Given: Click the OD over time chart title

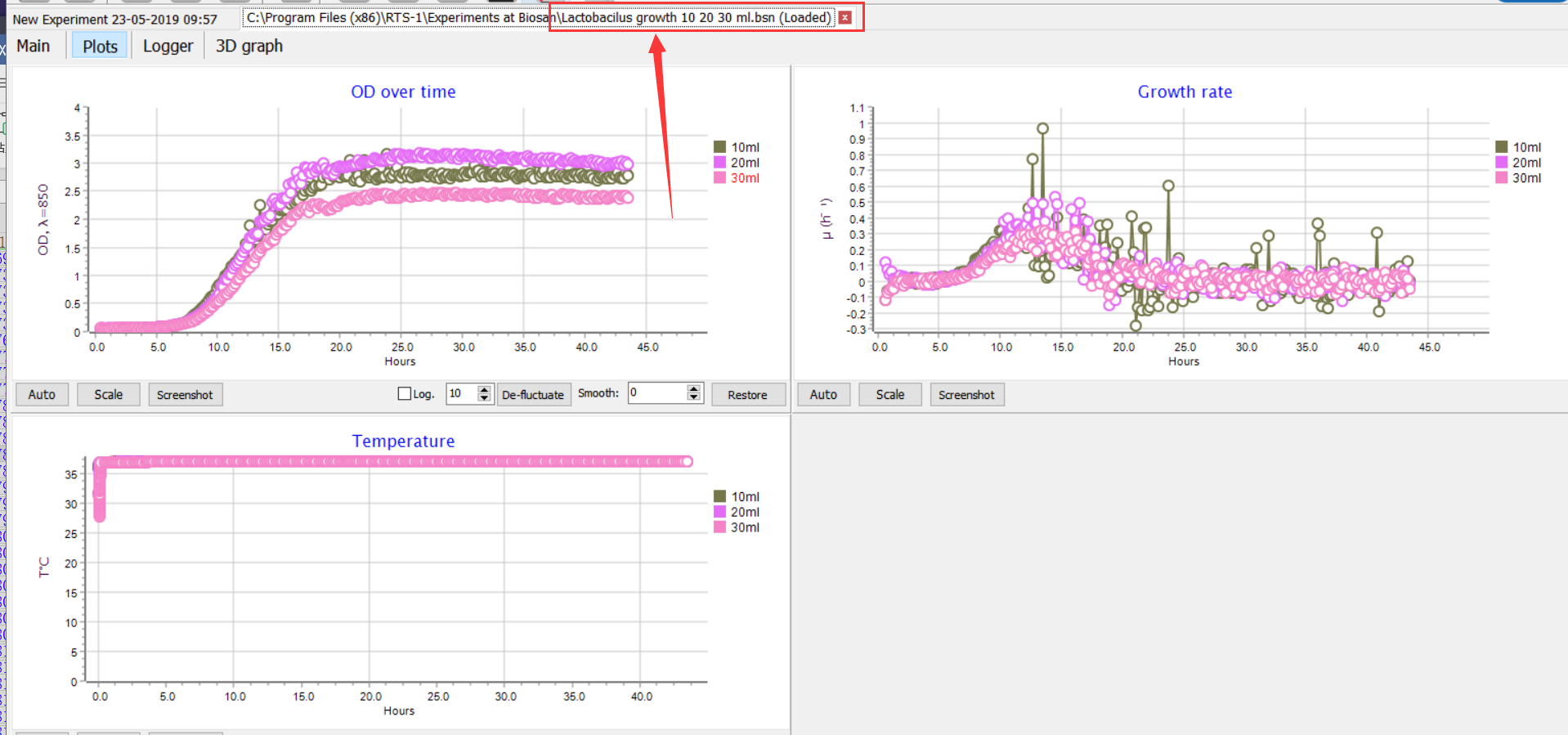Looking at the screenshot, I should click(x=403, y=92).
